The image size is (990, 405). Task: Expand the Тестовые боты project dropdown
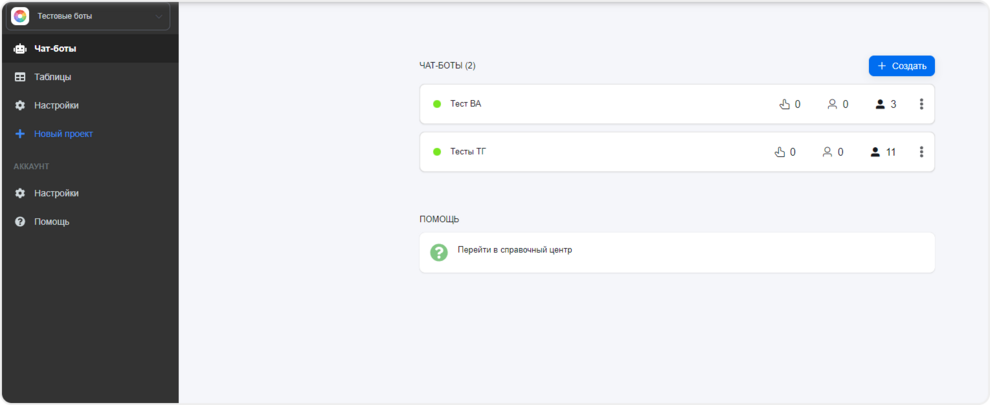(x=158, y=16)
